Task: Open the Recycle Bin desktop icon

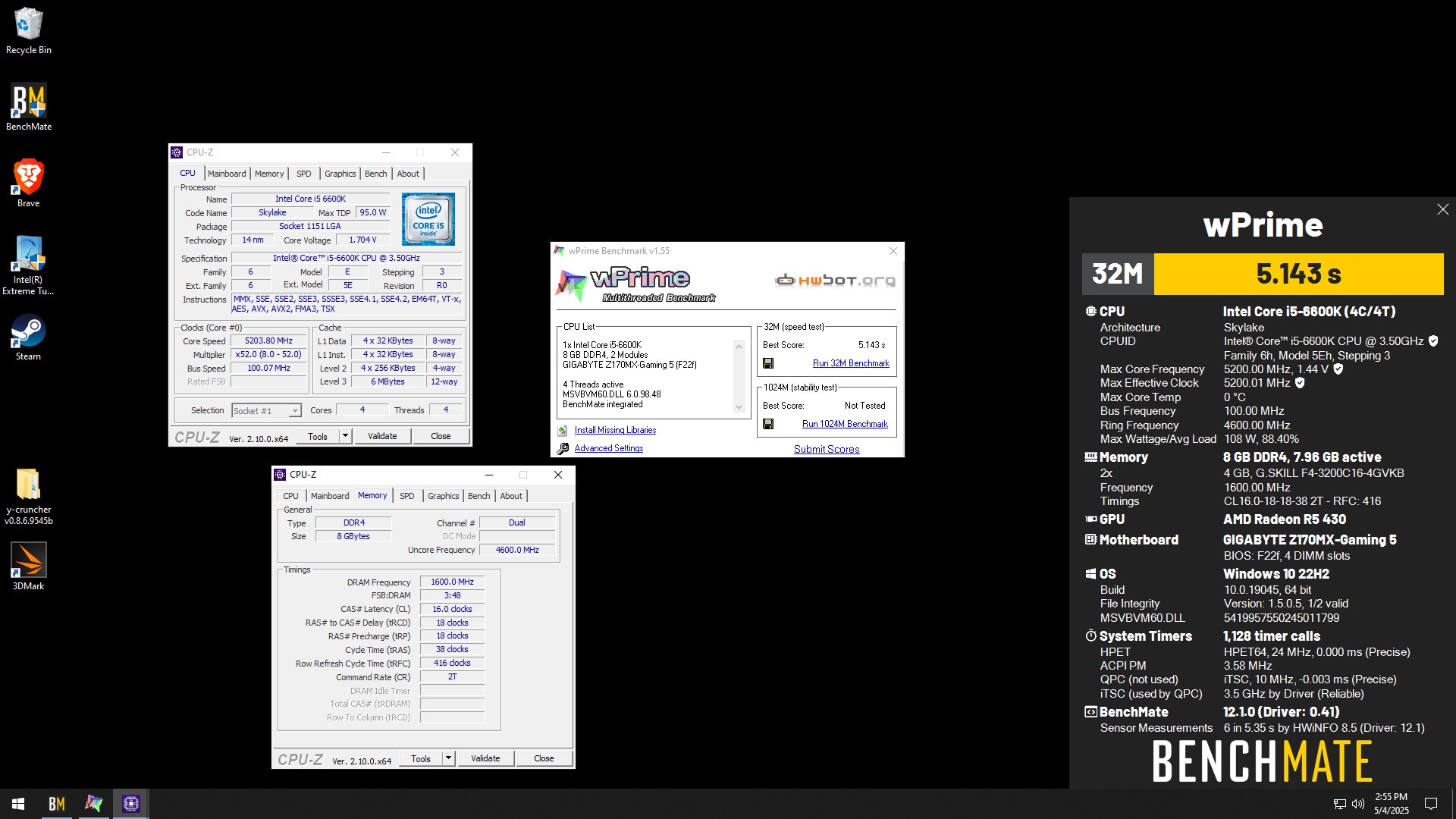Action: (x=28, y=30)
